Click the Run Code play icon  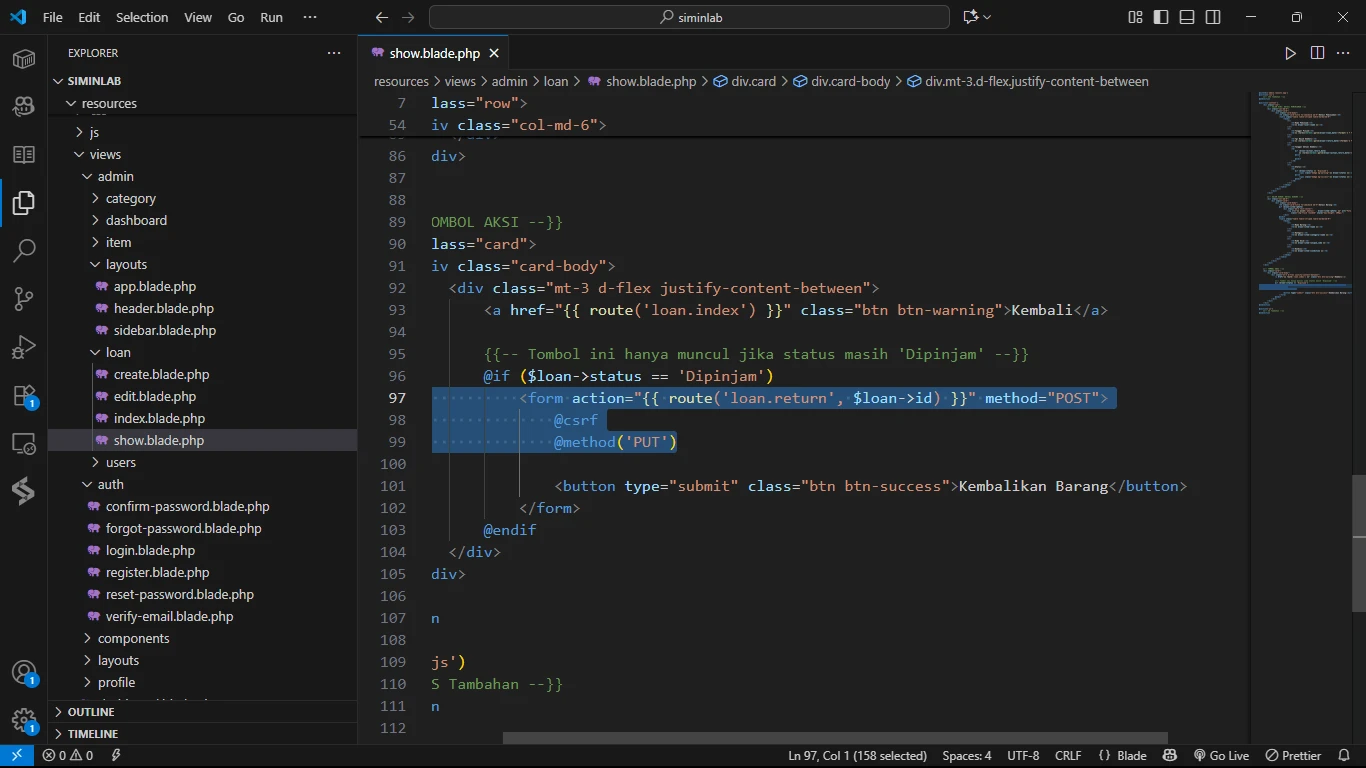tap(1290, 53)
